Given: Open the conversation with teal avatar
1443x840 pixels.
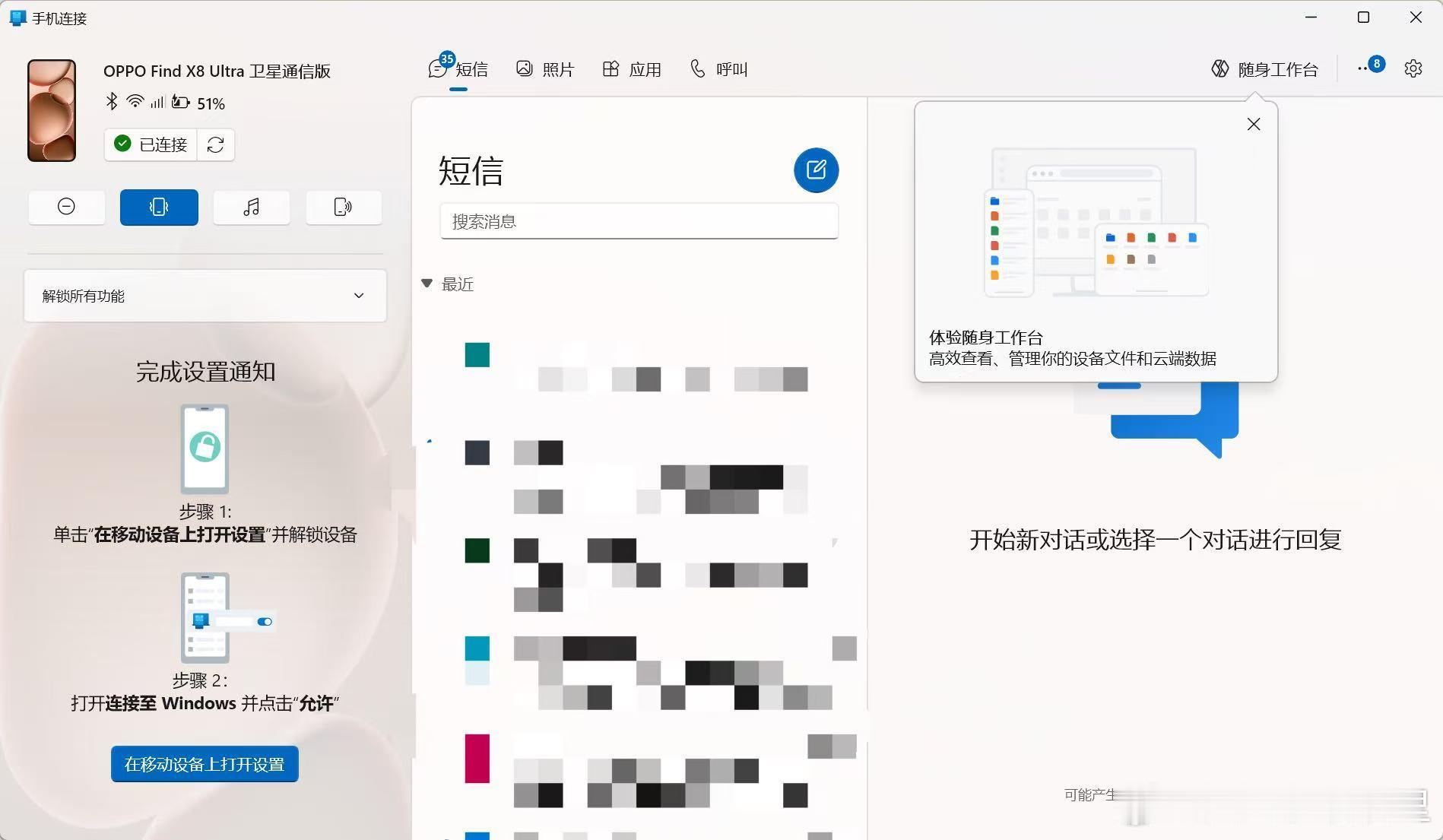Looking at the screenshot, I should (639, 367).
